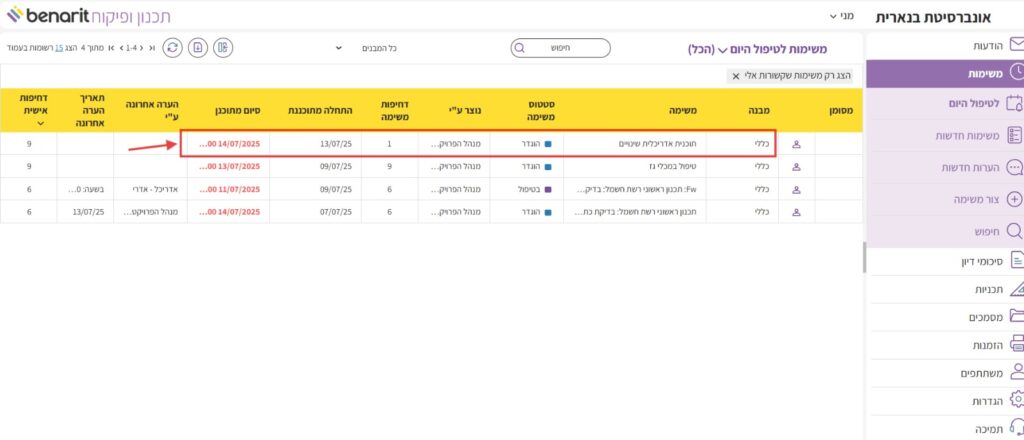
Task: Click the 15 records-per-page link
Action: pyautogui.click(x=59, y=48)
